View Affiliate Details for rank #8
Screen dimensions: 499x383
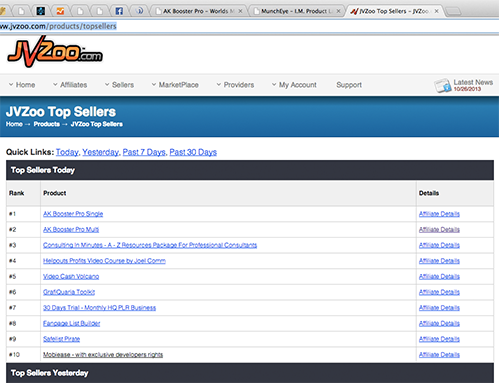pos(439,323)
